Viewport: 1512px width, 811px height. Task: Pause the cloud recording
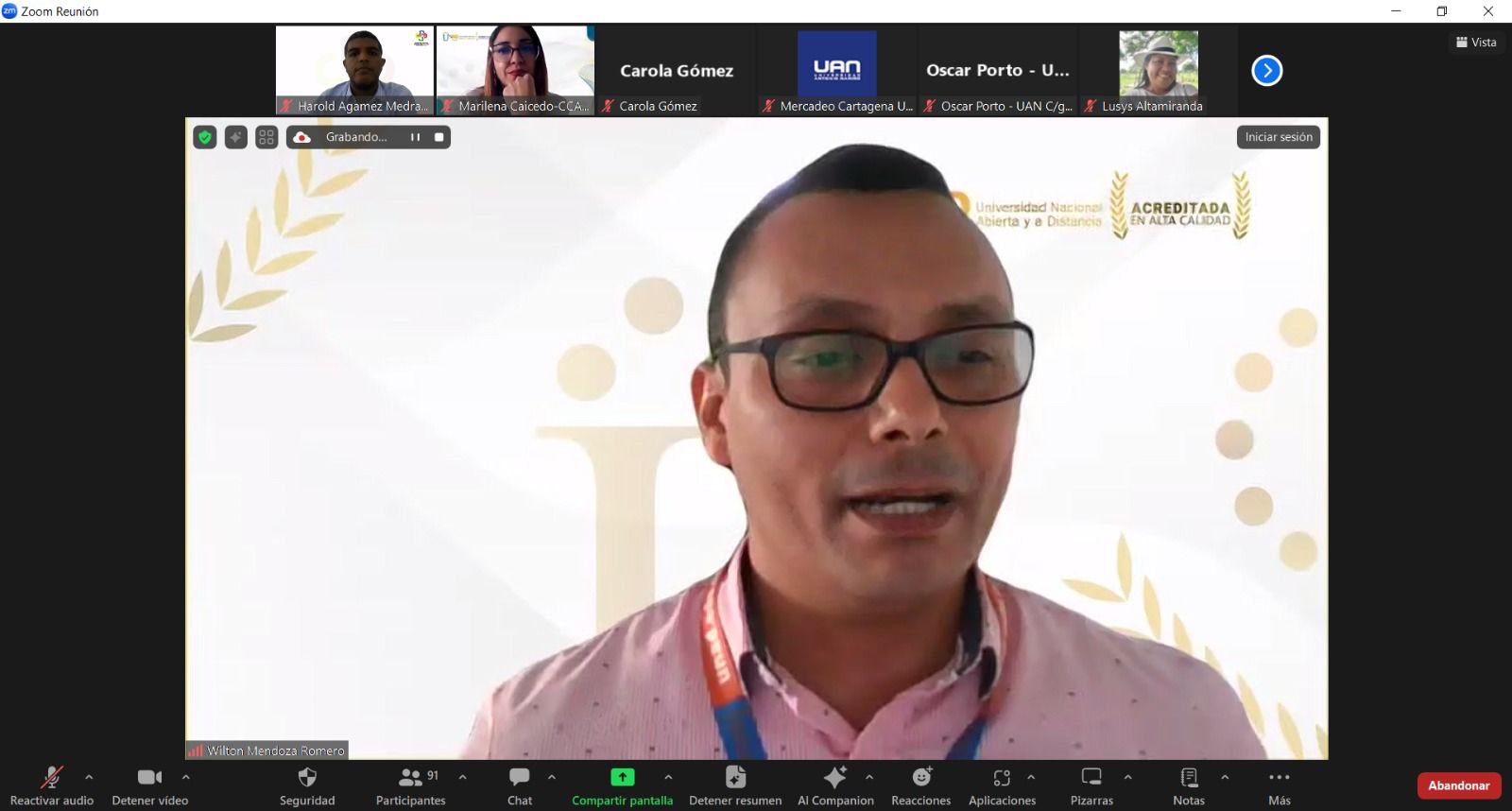415,137
